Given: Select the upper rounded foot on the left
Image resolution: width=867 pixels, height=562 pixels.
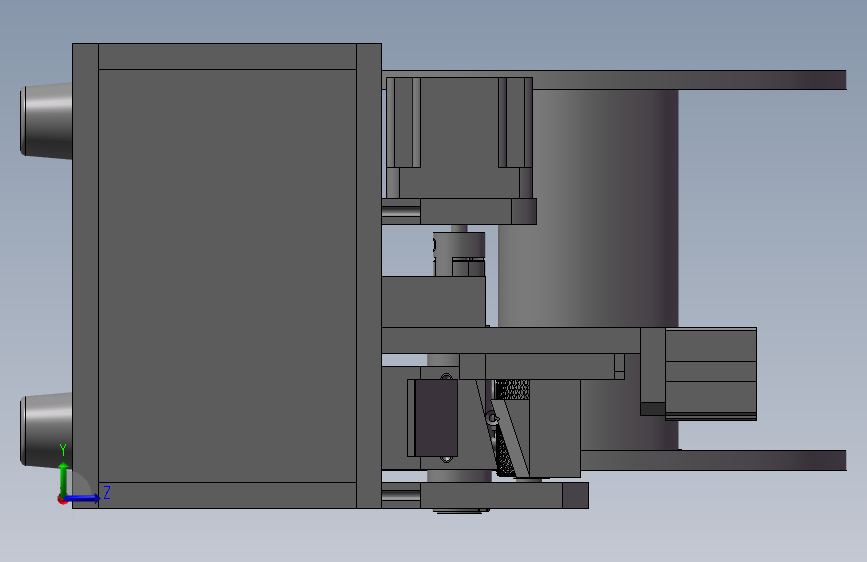Looking at the screenshot, I should point(46,121).
